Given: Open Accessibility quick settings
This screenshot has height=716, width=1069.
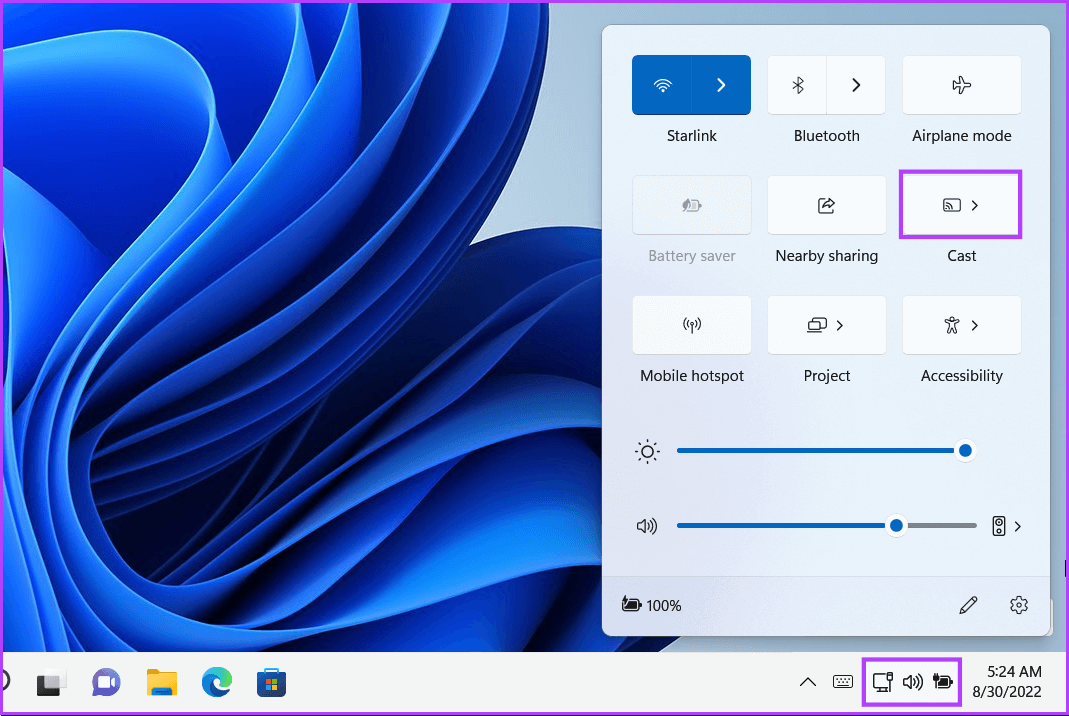Looking at the screenshot, I should [x=961, y=325].
